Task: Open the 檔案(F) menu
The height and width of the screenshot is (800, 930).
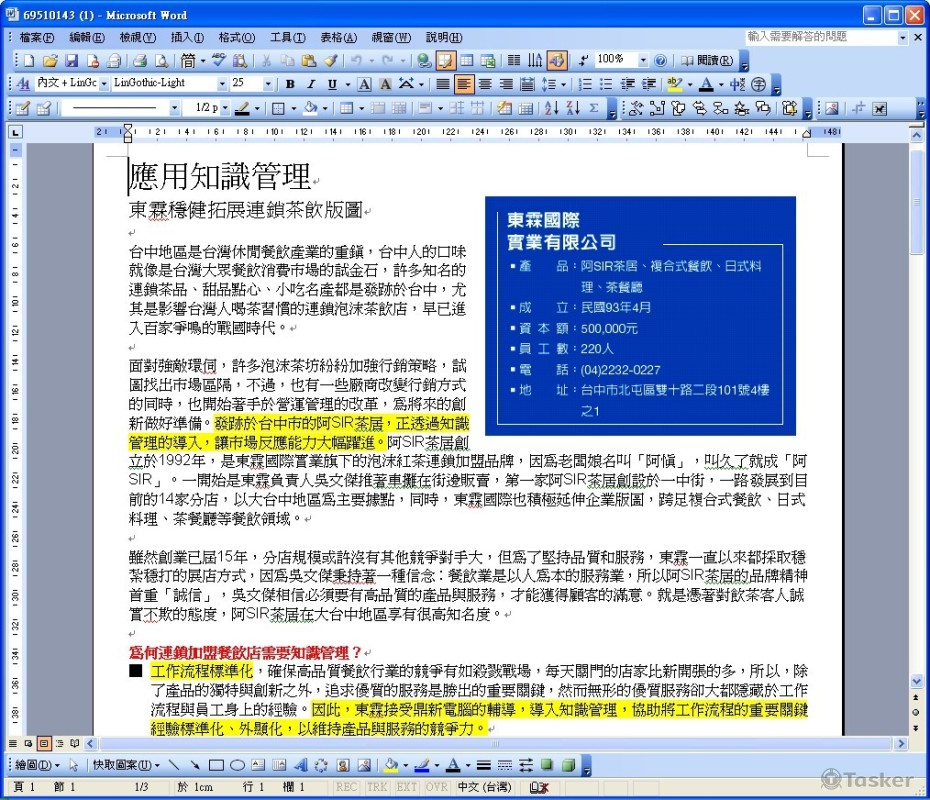Action: click(x=36, y=37)
